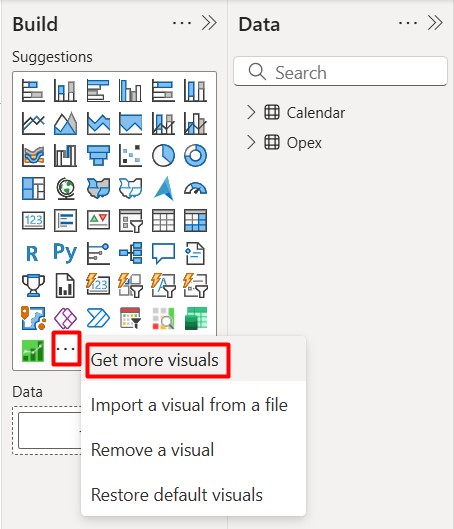The height and width of the screenshot is (529, 454).
Task: Select the 100% stacked bar chart visual
Action: pyautogui.click(x=163, y=90)
